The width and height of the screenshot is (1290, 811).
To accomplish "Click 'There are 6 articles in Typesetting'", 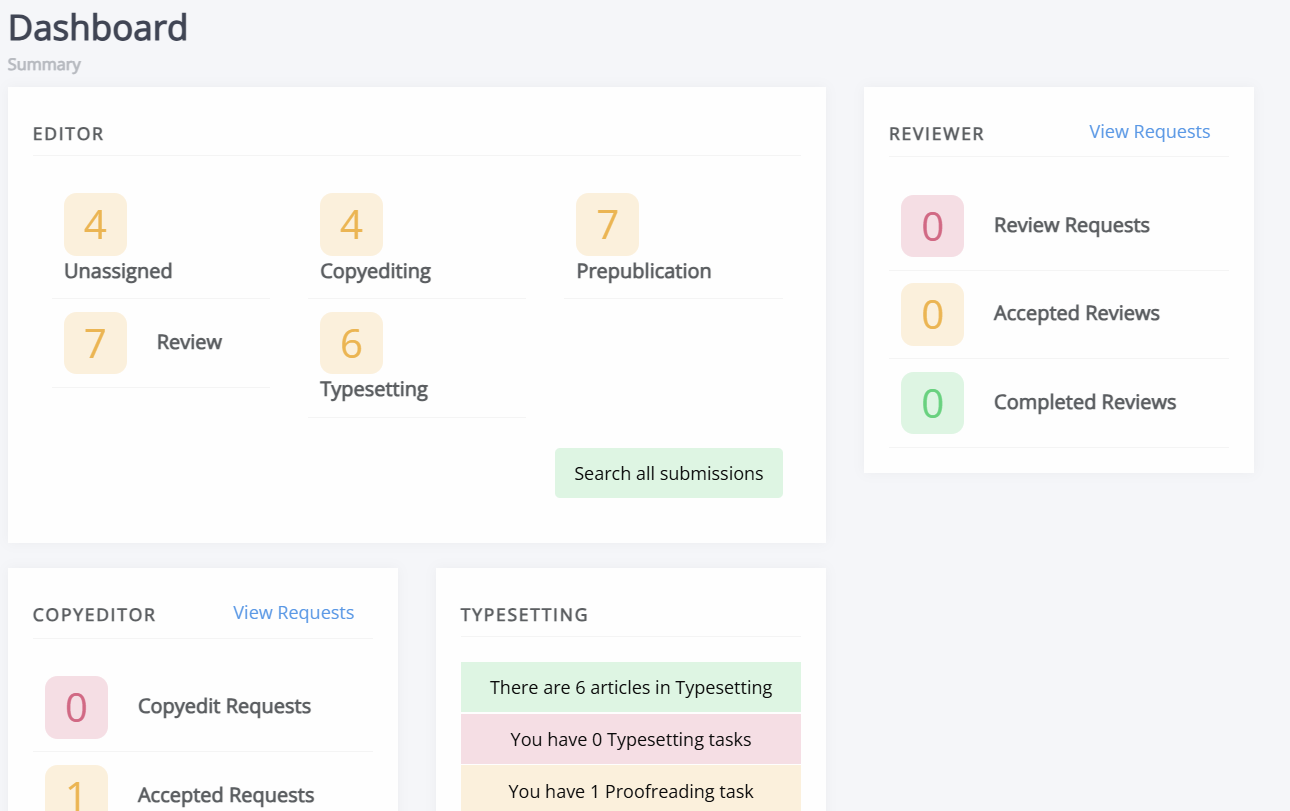I will 631,687.
